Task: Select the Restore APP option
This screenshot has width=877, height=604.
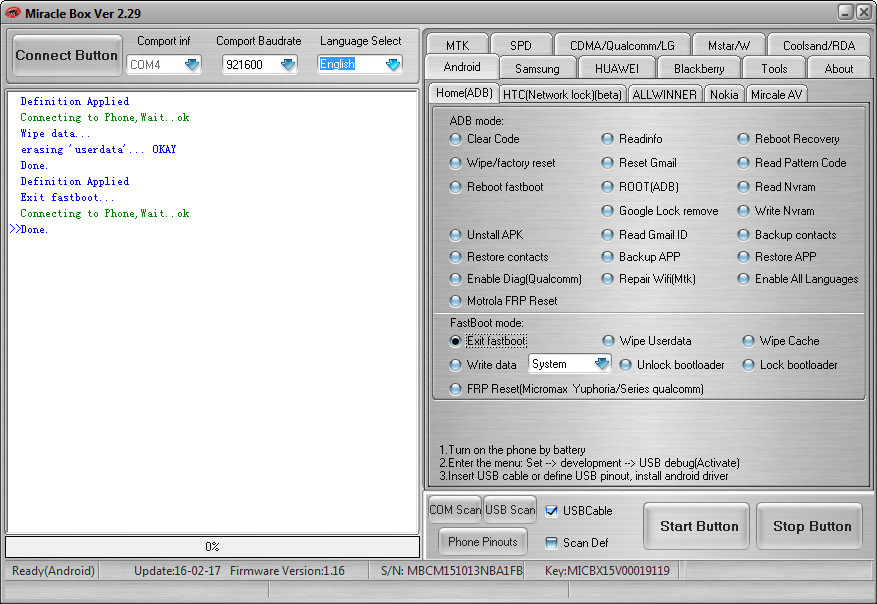Action: [777, 257]
